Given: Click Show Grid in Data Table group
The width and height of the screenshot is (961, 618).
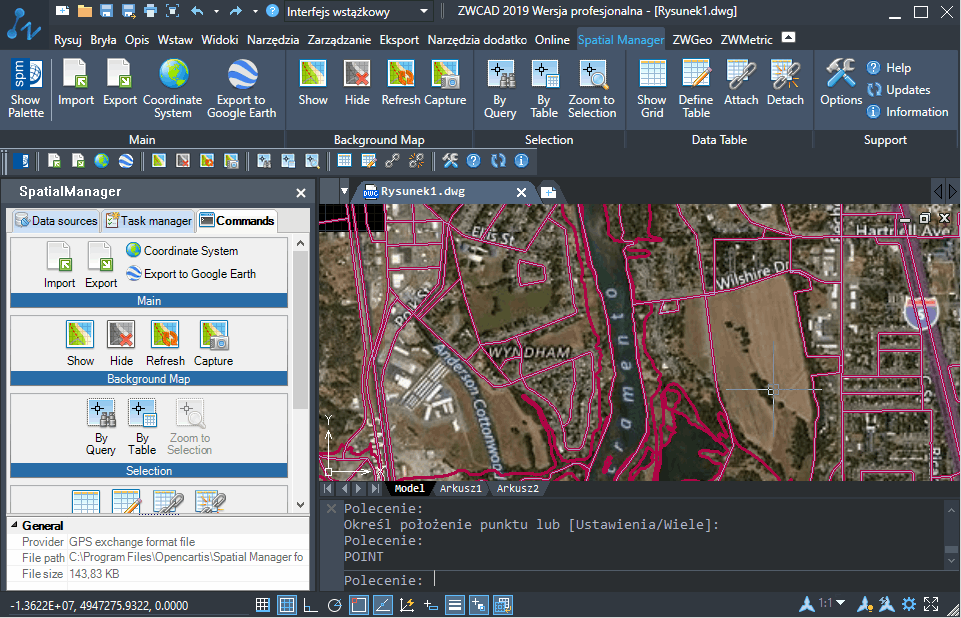Looking at the screenshot, I should pos(651,88).
